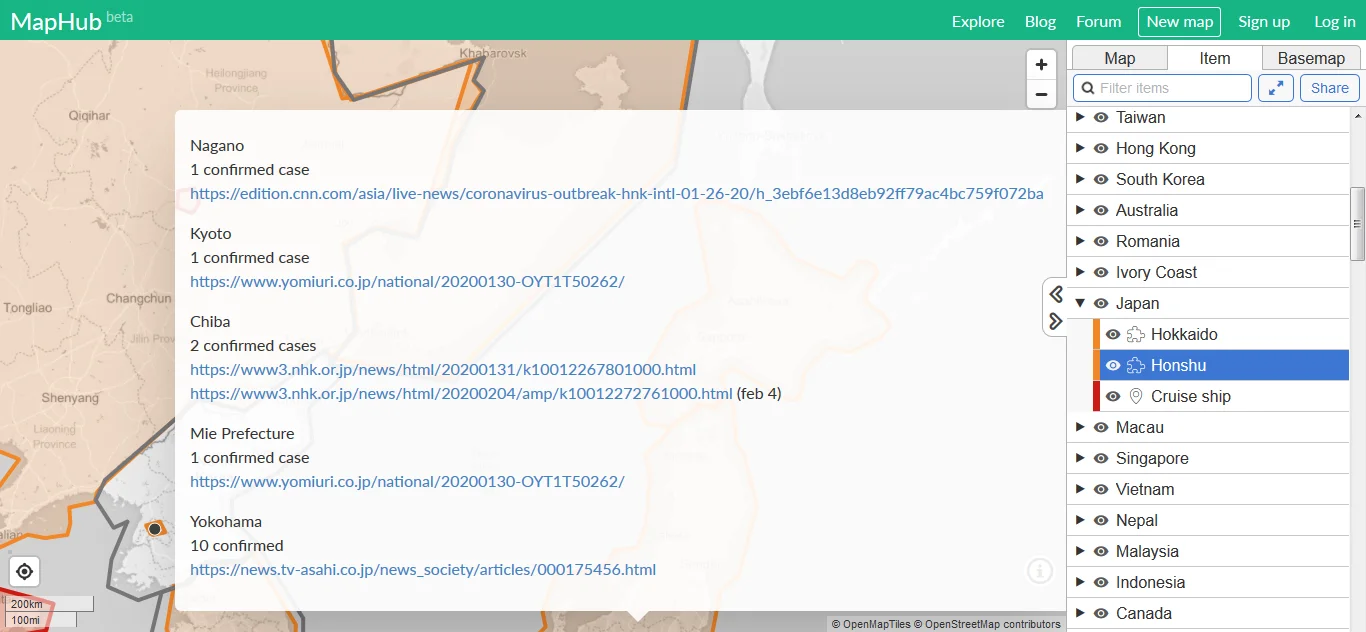Screen dimensions: 1366x632
Task: Switch to the Map tab
Action: (1119, 58)
